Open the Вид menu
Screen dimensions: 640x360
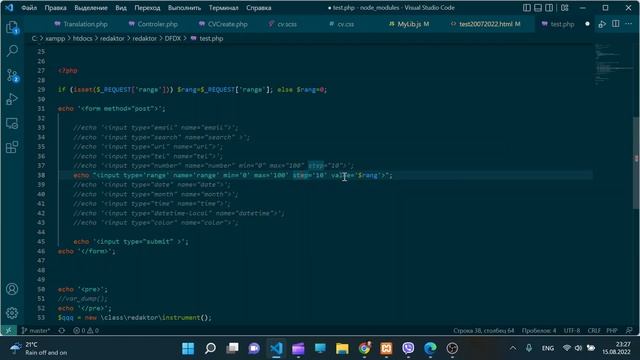click(x=121, y=8)
